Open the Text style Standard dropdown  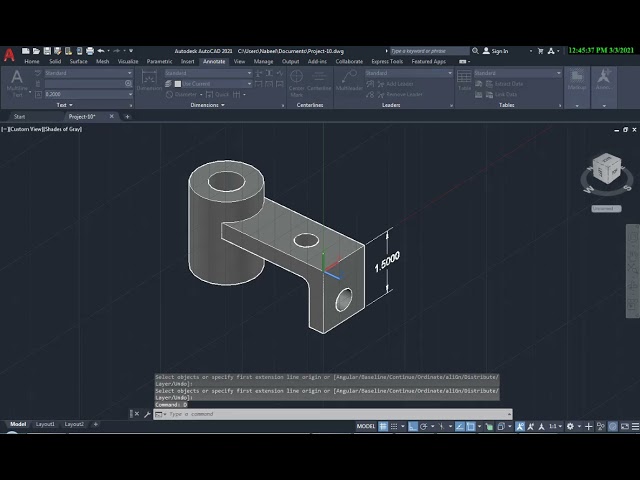89,73
